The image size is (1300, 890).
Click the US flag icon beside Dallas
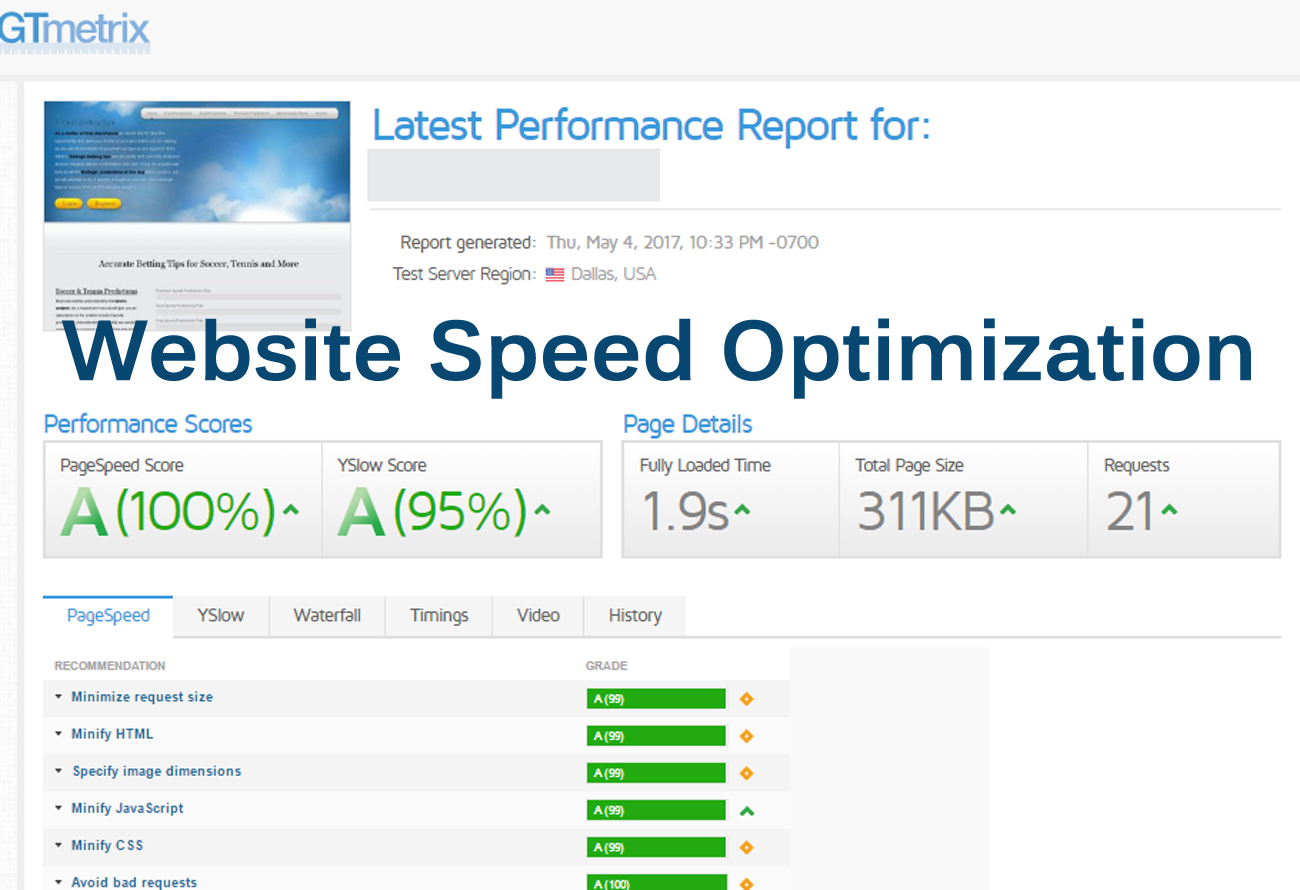(554, 274)
